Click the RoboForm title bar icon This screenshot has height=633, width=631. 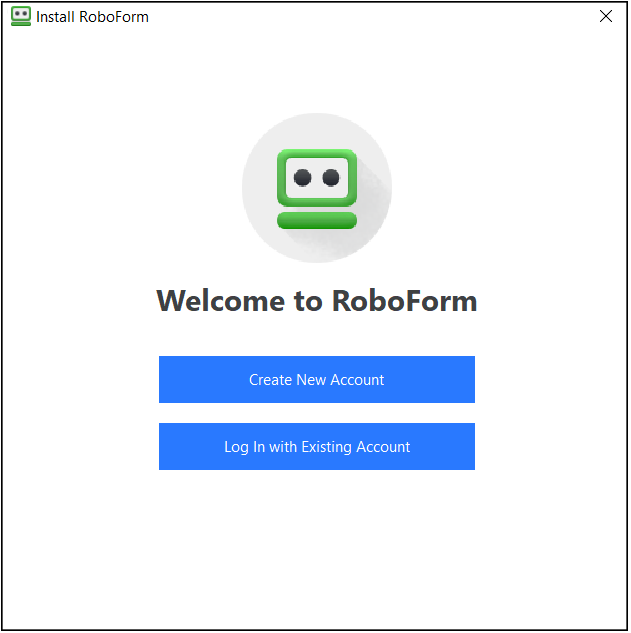pos(21,17)
